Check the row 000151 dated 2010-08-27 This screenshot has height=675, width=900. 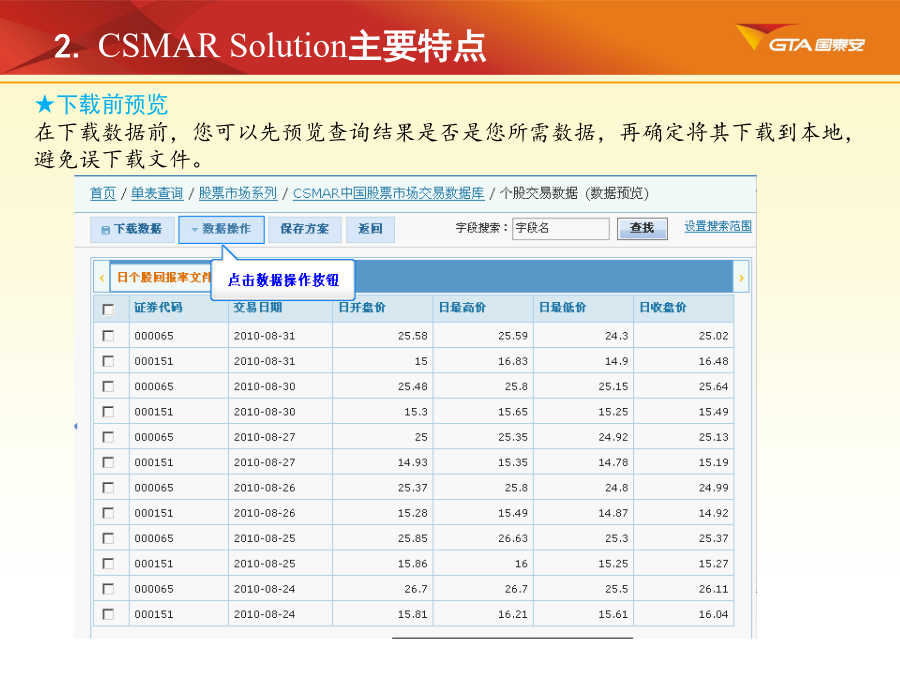tap(108, 461)
